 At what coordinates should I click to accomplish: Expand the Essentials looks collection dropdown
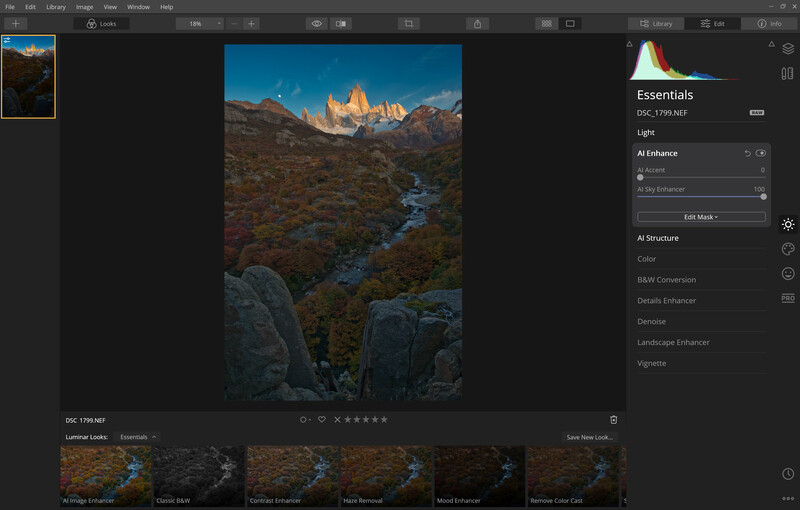(x=138, y=437)
